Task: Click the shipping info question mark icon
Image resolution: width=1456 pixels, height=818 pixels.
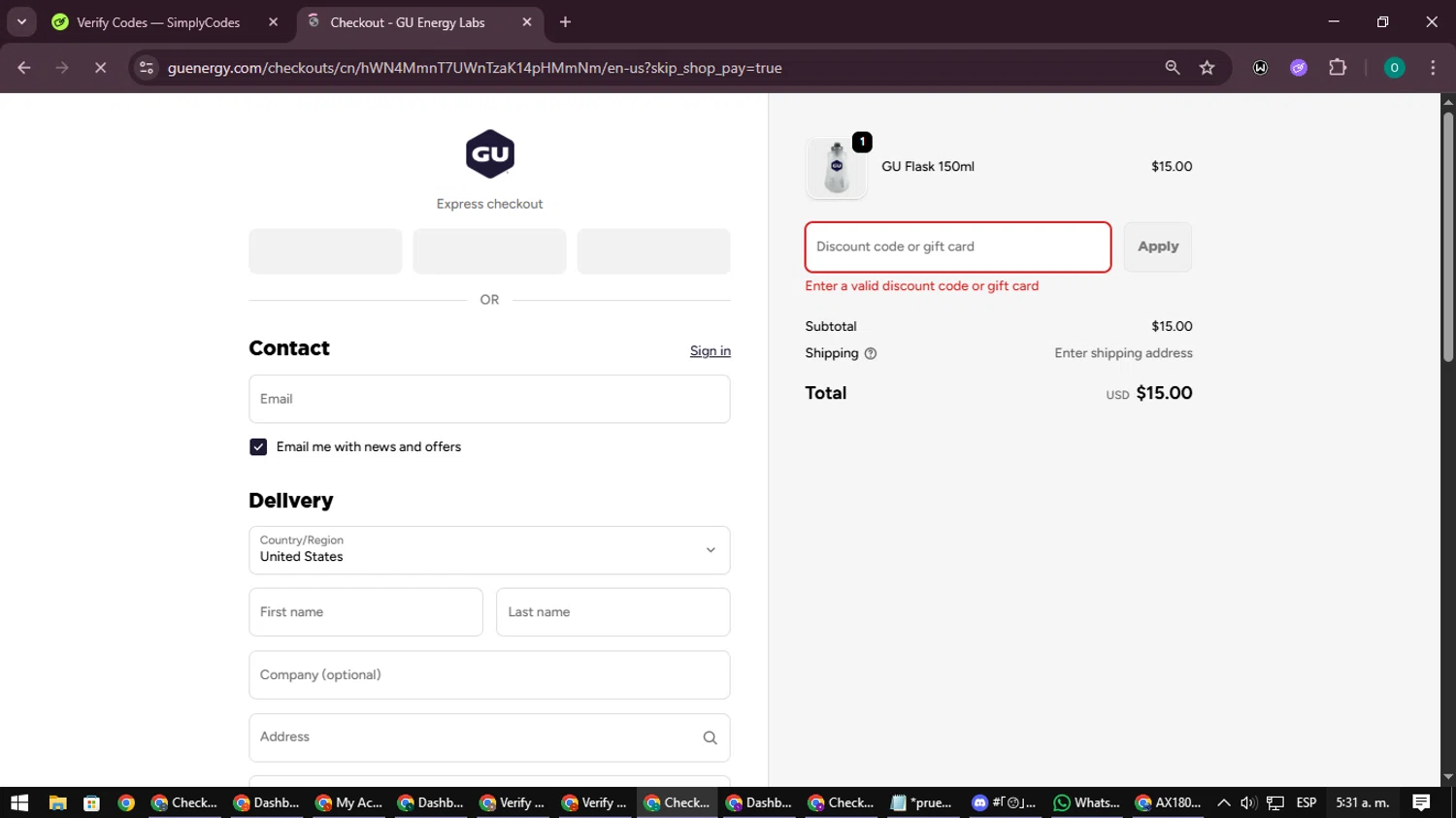Action: tap(871, 353)
